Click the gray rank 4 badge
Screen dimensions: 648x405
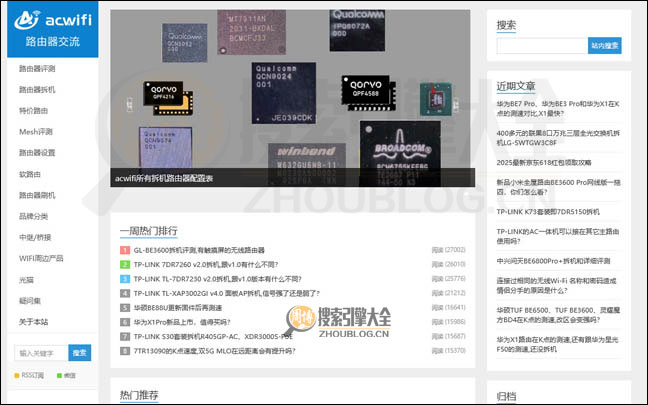[125, 293]
